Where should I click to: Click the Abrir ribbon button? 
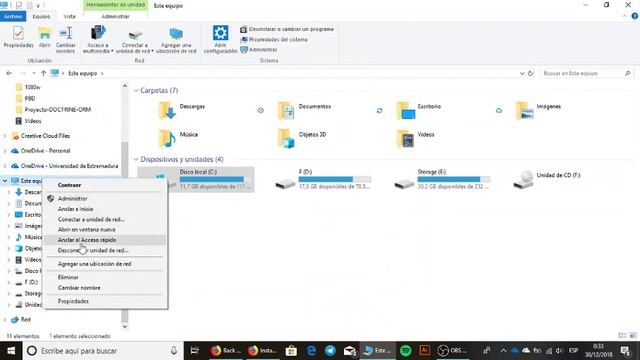[x=44, y=37]
